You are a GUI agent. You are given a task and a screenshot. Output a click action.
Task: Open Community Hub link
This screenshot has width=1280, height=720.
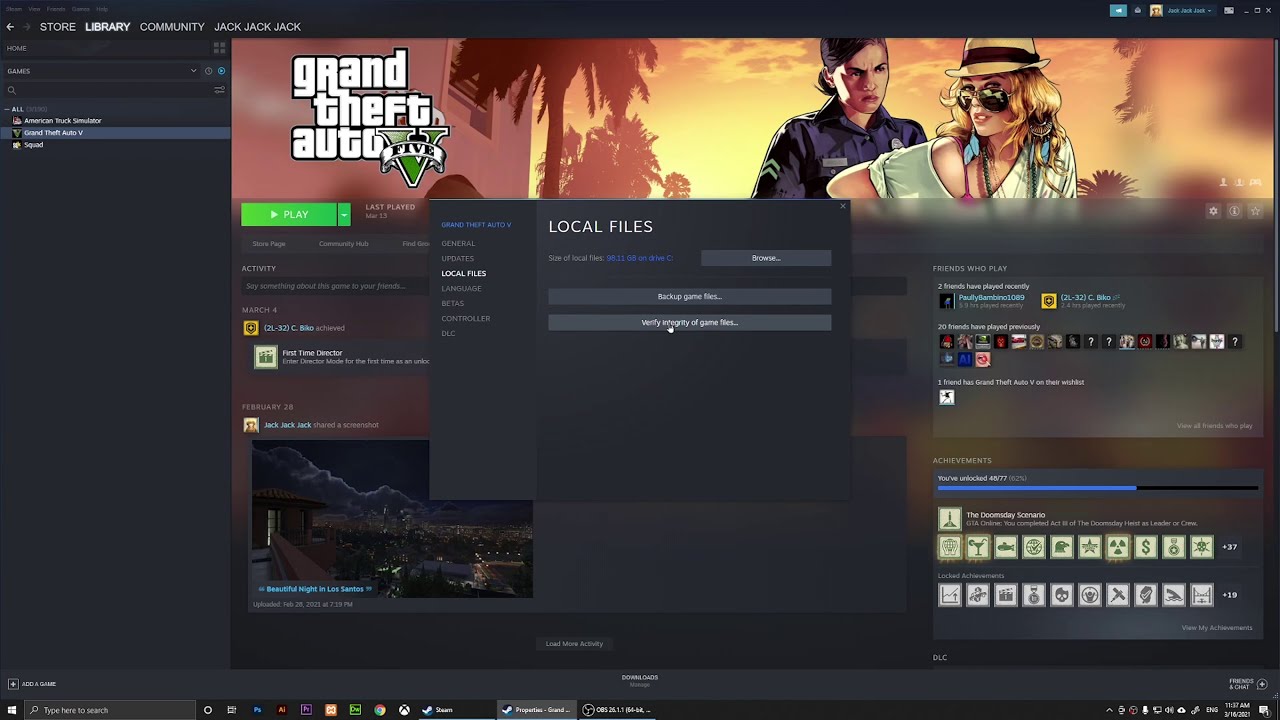343,244
